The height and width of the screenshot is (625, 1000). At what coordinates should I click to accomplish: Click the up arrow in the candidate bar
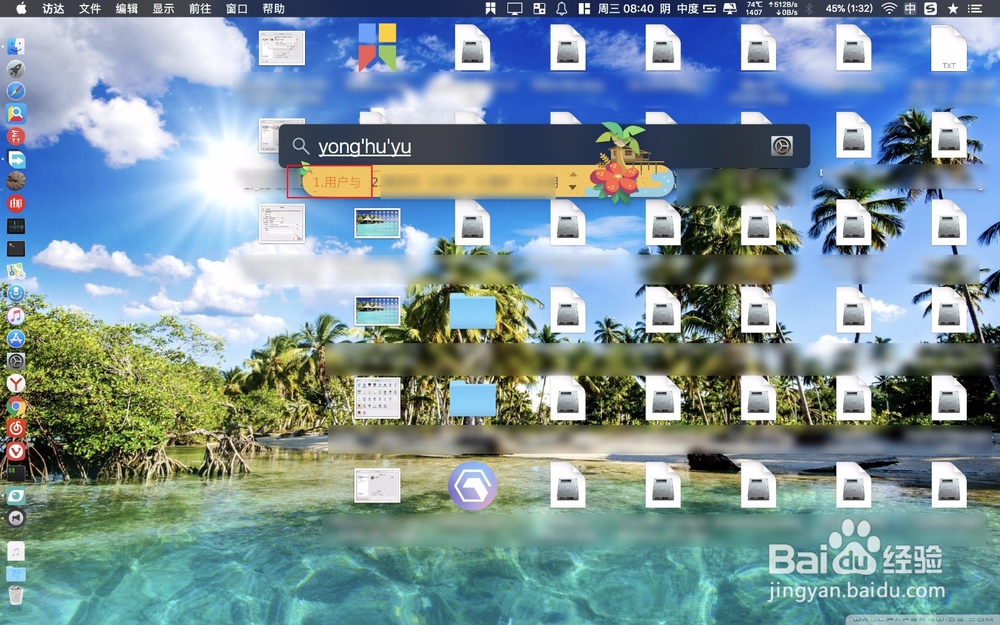click(x=573, y=175)
